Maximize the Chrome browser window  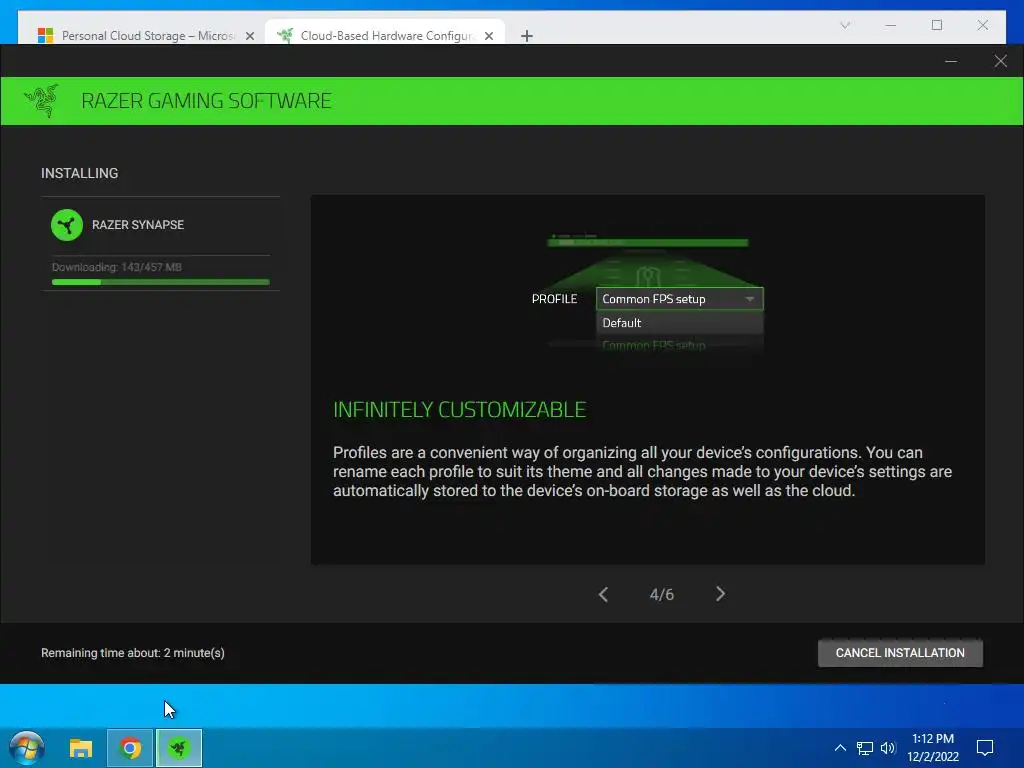tap(936, 25)
